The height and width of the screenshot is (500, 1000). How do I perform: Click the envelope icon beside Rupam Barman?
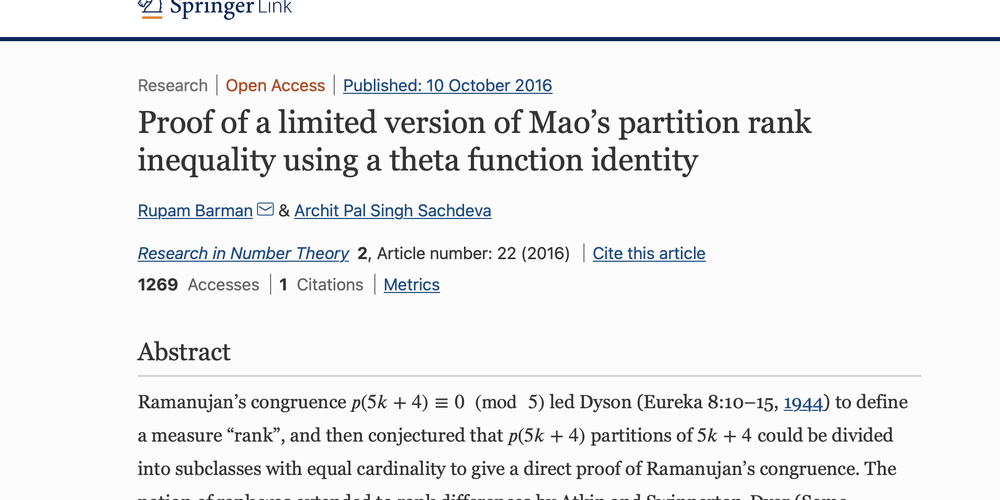click(265, 210)
